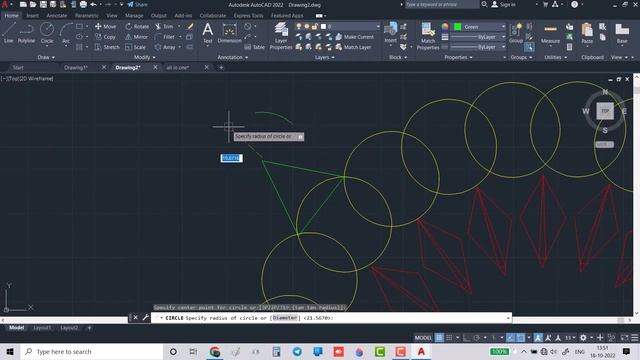This screenshot has width=640, height=360.
Task: Click the Plot (print) icon
Action: point(83,4)
